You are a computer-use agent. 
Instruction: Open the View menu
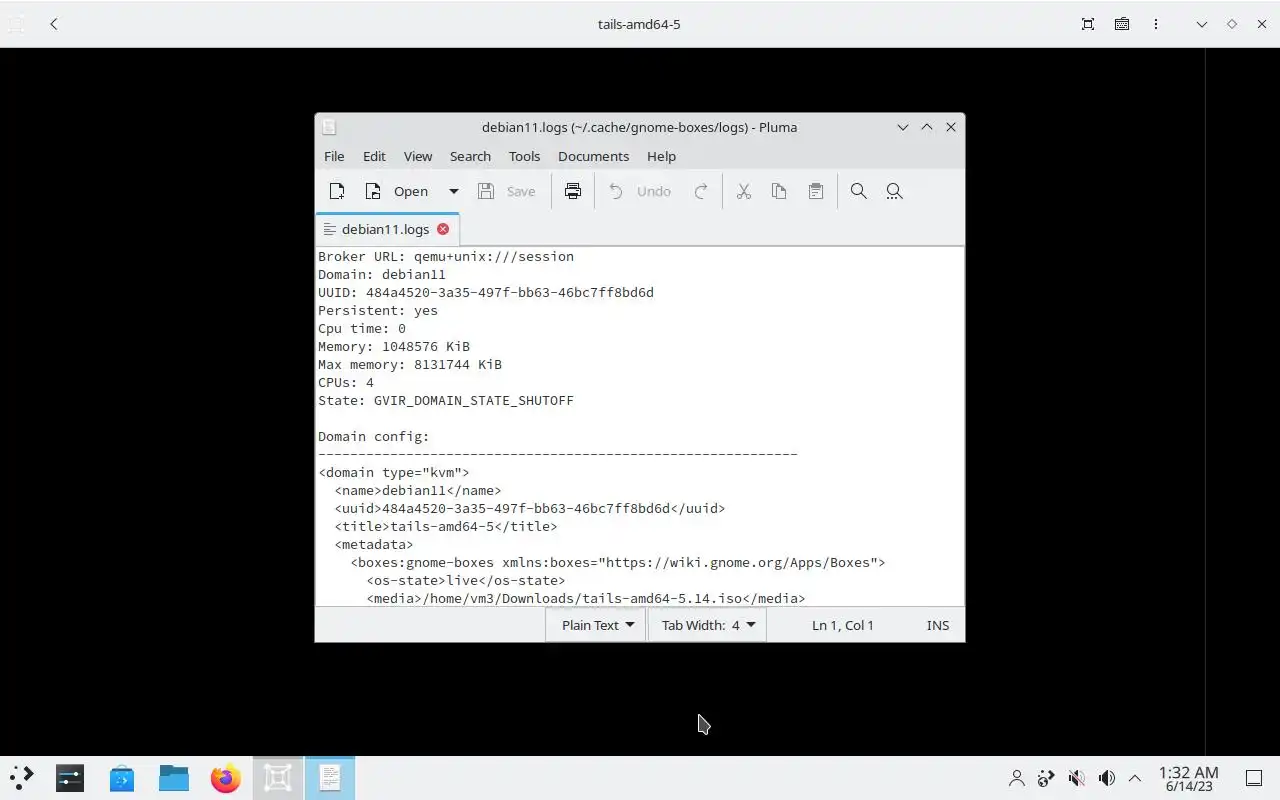point(418,156)
